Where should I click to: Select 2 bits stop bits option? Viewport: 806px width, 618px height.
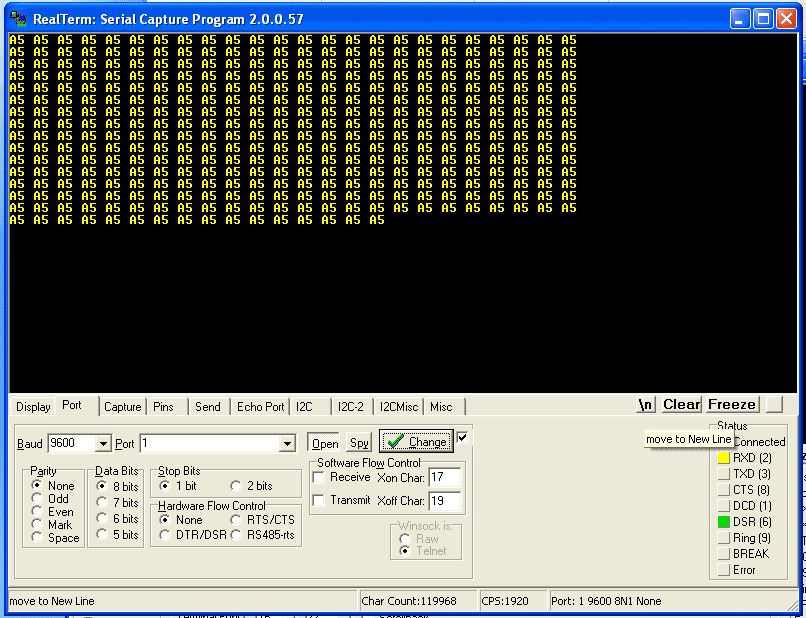point(236,486)
